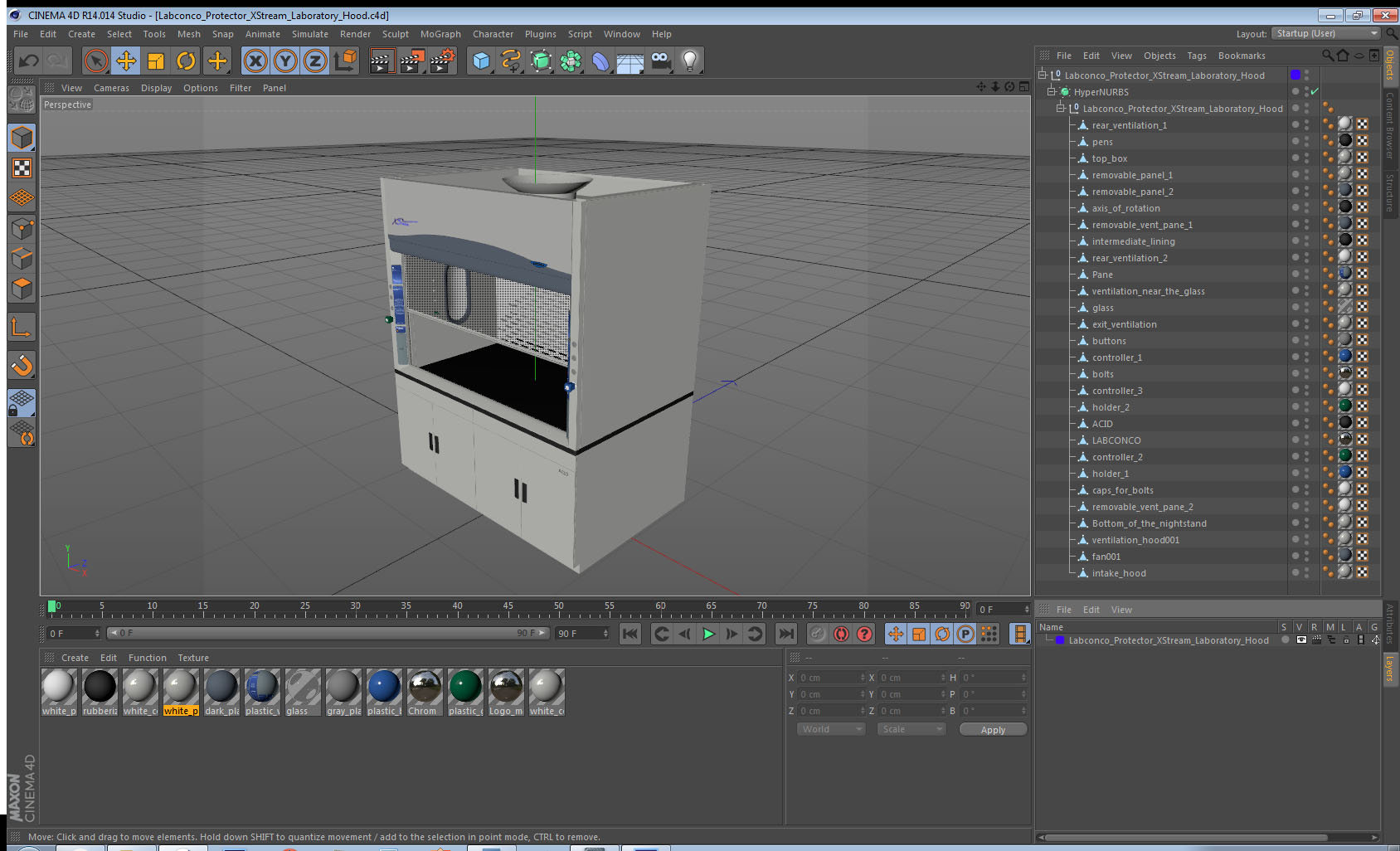The height and width of the screenshot is (851, 1400).
Task: Toggle Snap magnet icon
Action: (x=22, y=365)
